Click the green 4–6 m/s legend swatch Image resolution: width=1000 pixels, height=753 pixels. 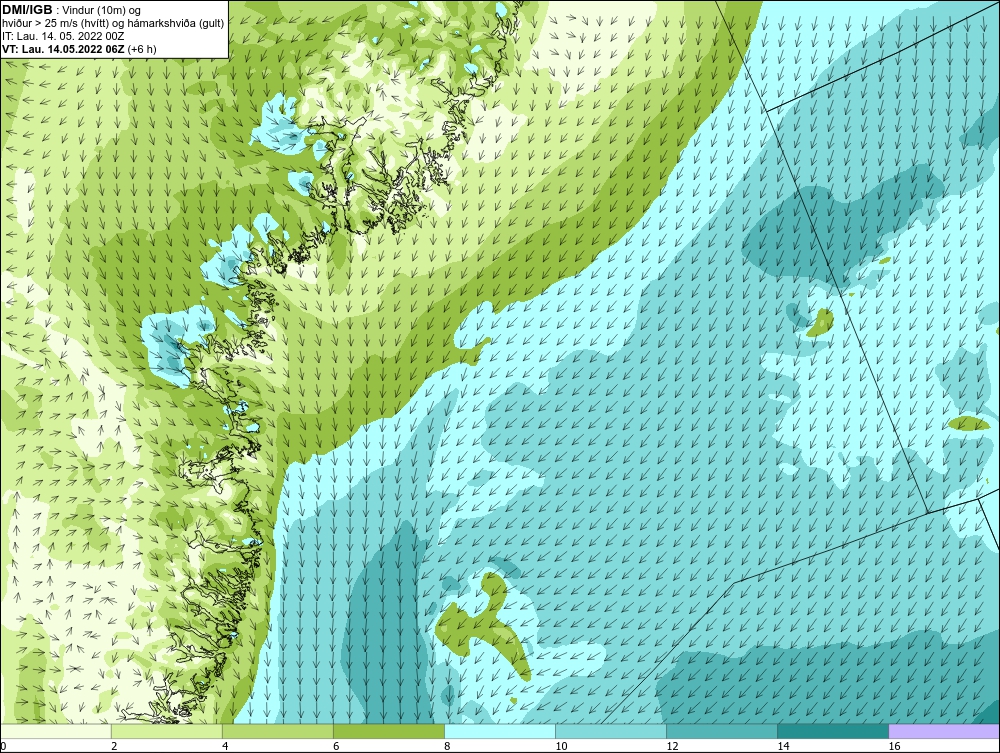pyautogui.click(x=278, y=731)
